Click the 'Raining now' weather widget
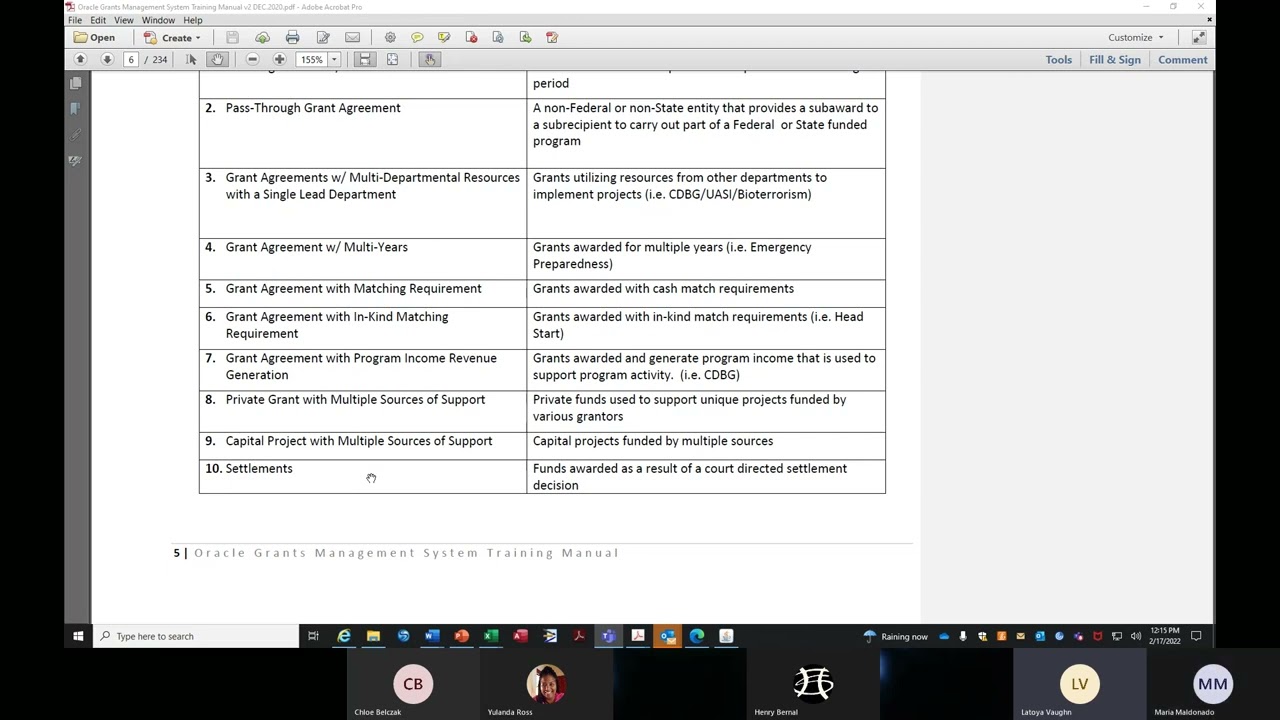 (896, 636)
